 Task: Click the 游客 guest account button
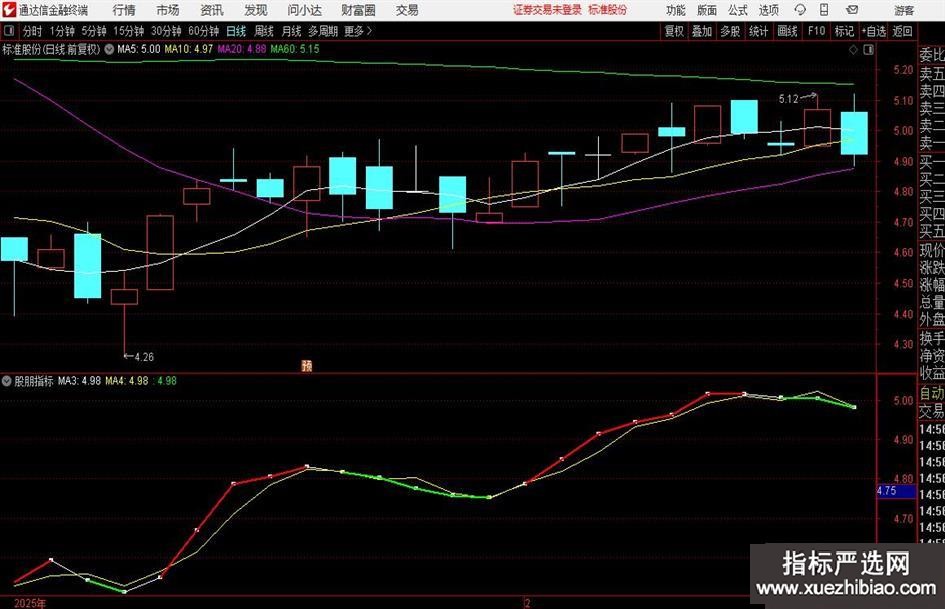[904, 10]
